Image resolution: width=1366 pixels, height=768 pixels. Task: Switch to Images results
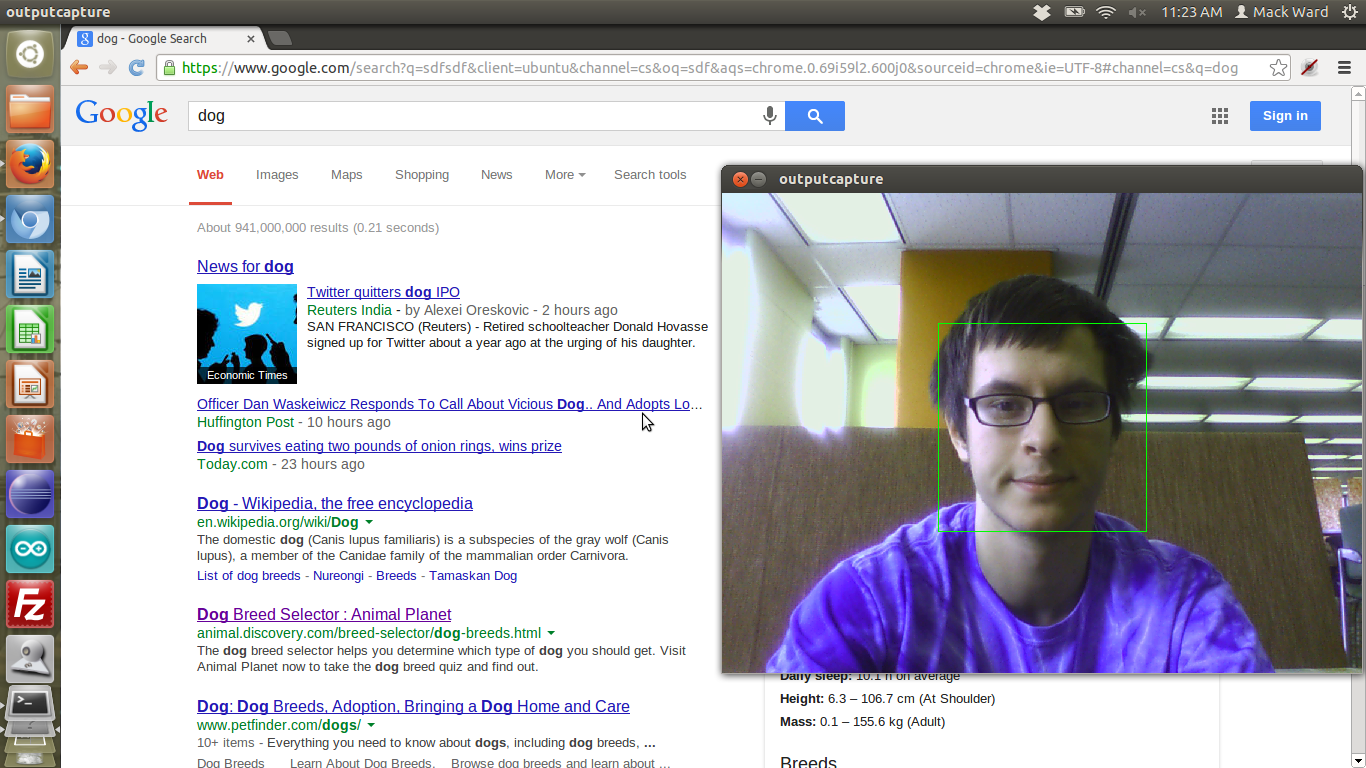(x=277, y=174)
